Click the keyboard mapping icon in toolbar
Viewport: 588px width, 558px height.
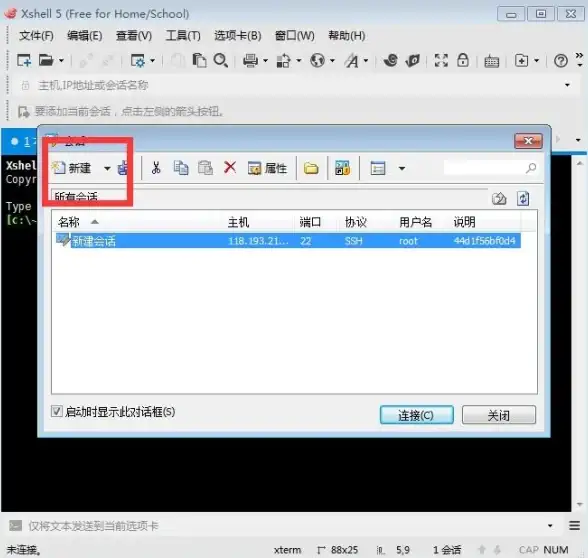491,61
